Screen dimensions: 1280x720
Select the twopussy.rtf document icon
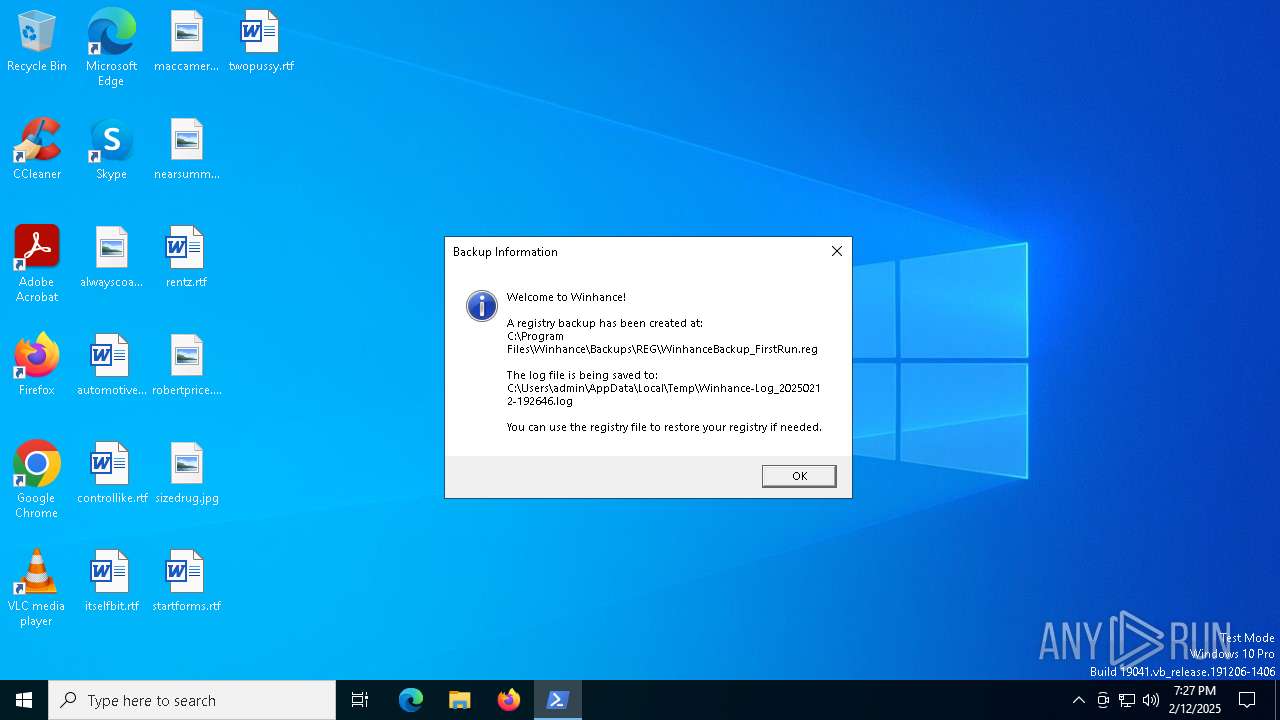(x=261, y=41)
